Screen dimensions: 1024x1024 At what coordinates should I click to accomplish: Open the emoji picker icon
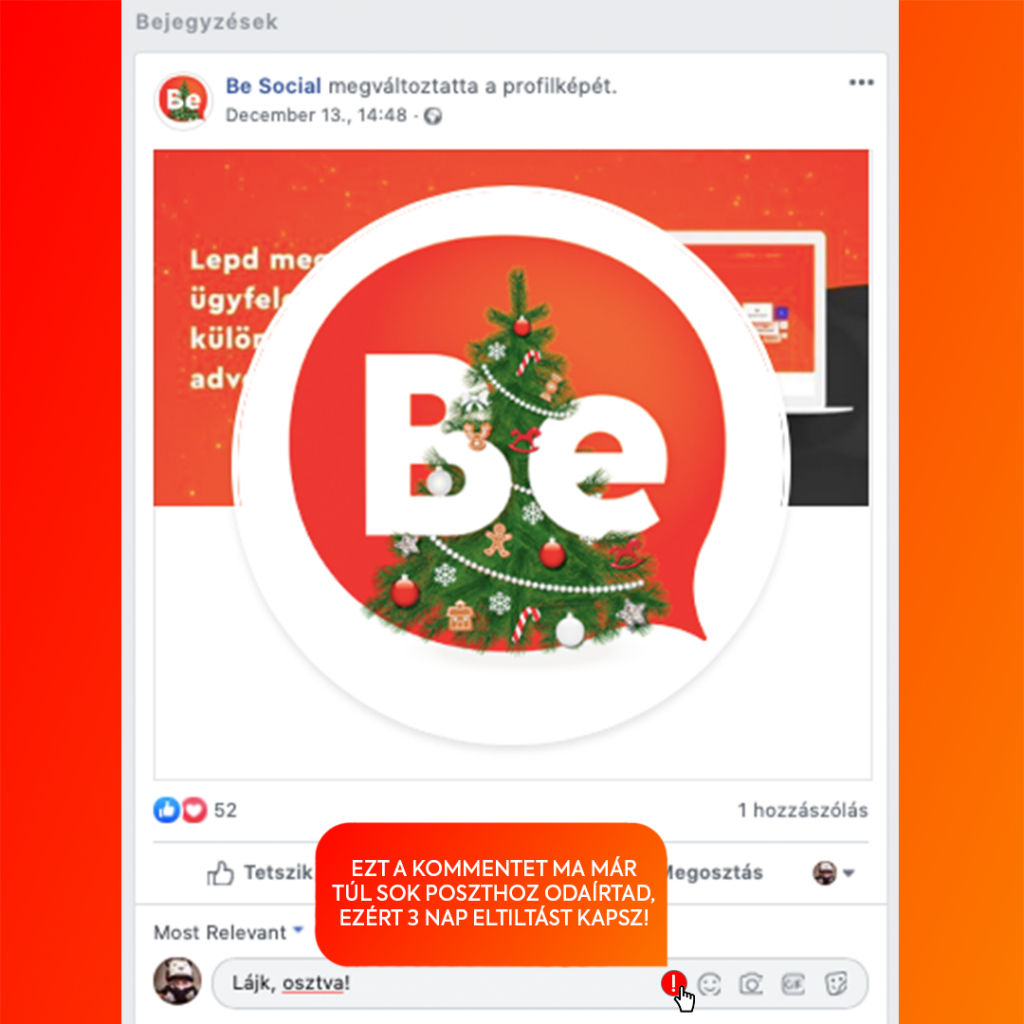point(709,984)
